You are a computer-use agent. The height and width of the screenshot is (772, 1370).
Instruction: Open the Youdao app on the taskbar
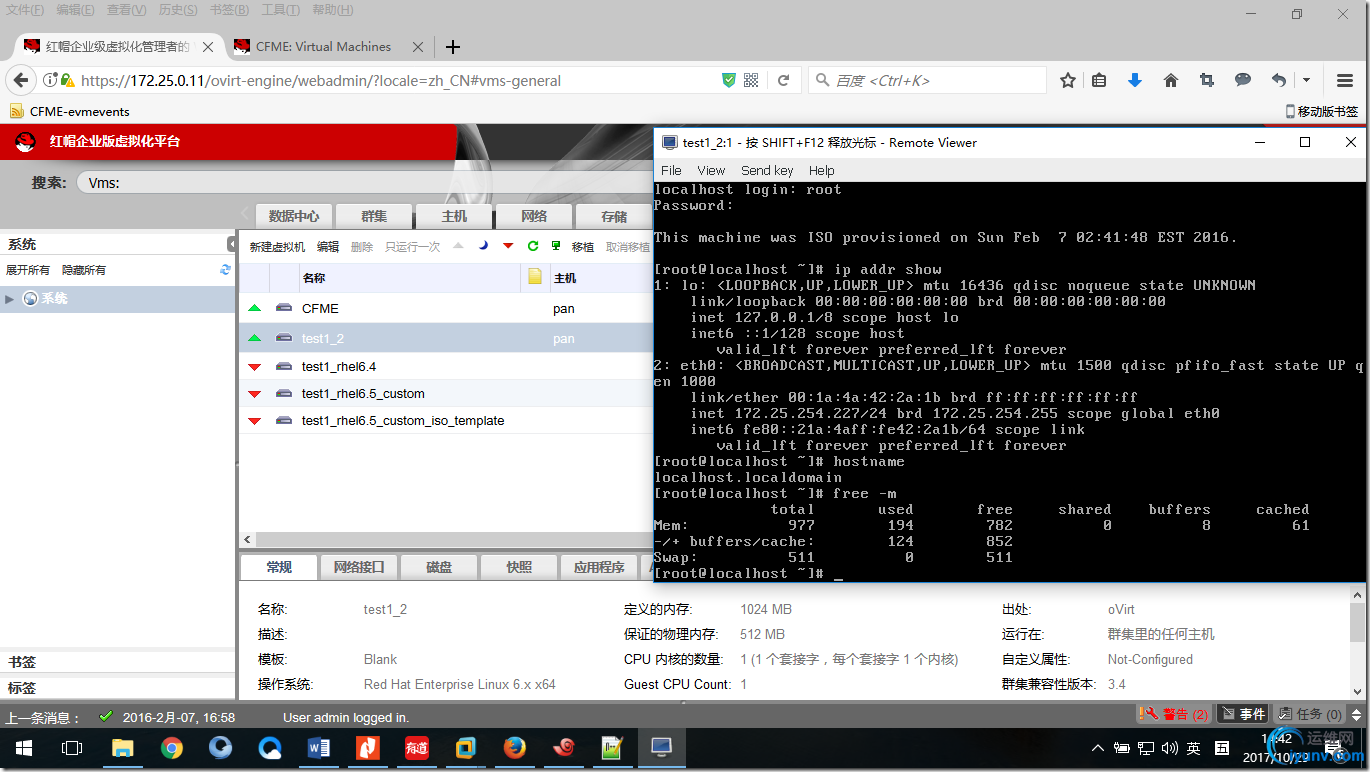[417, 748]
